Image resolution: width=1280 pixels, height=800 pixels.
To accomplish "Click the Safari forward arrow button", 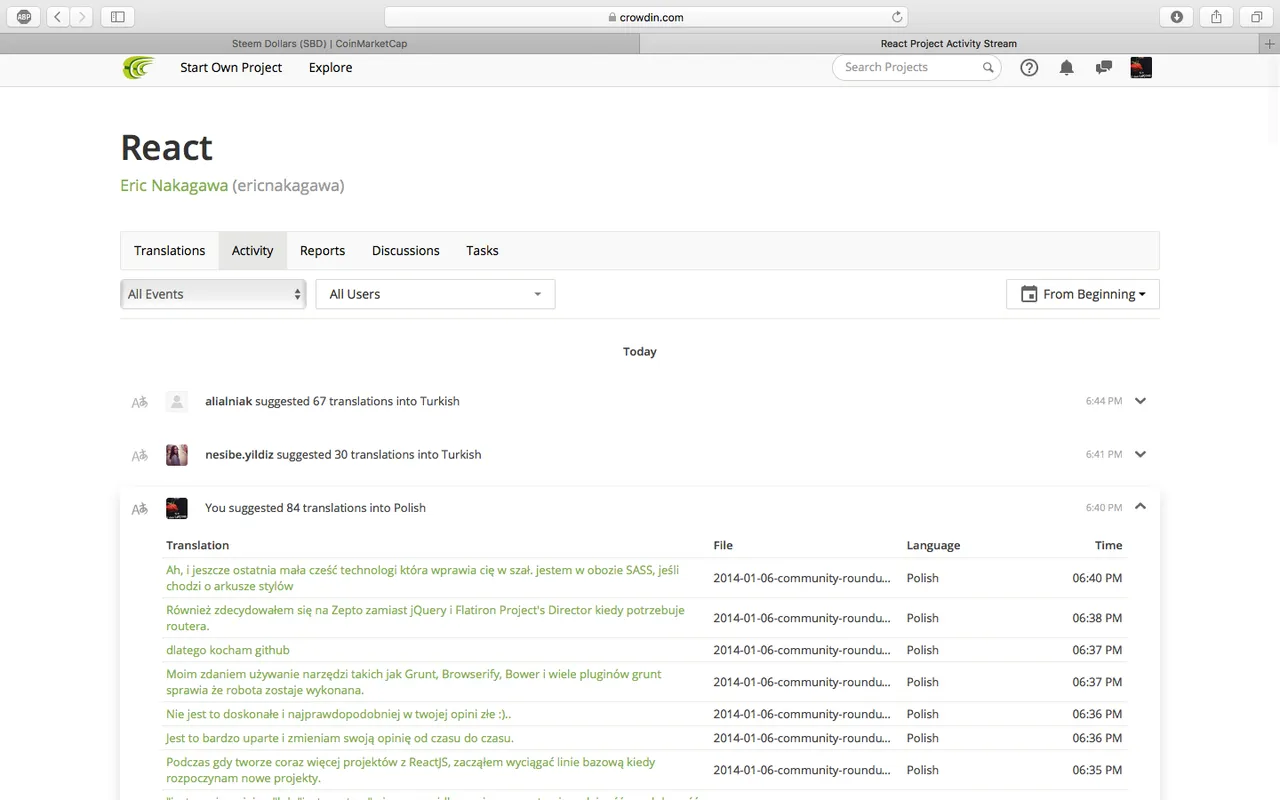I will (x=82, y=16).
